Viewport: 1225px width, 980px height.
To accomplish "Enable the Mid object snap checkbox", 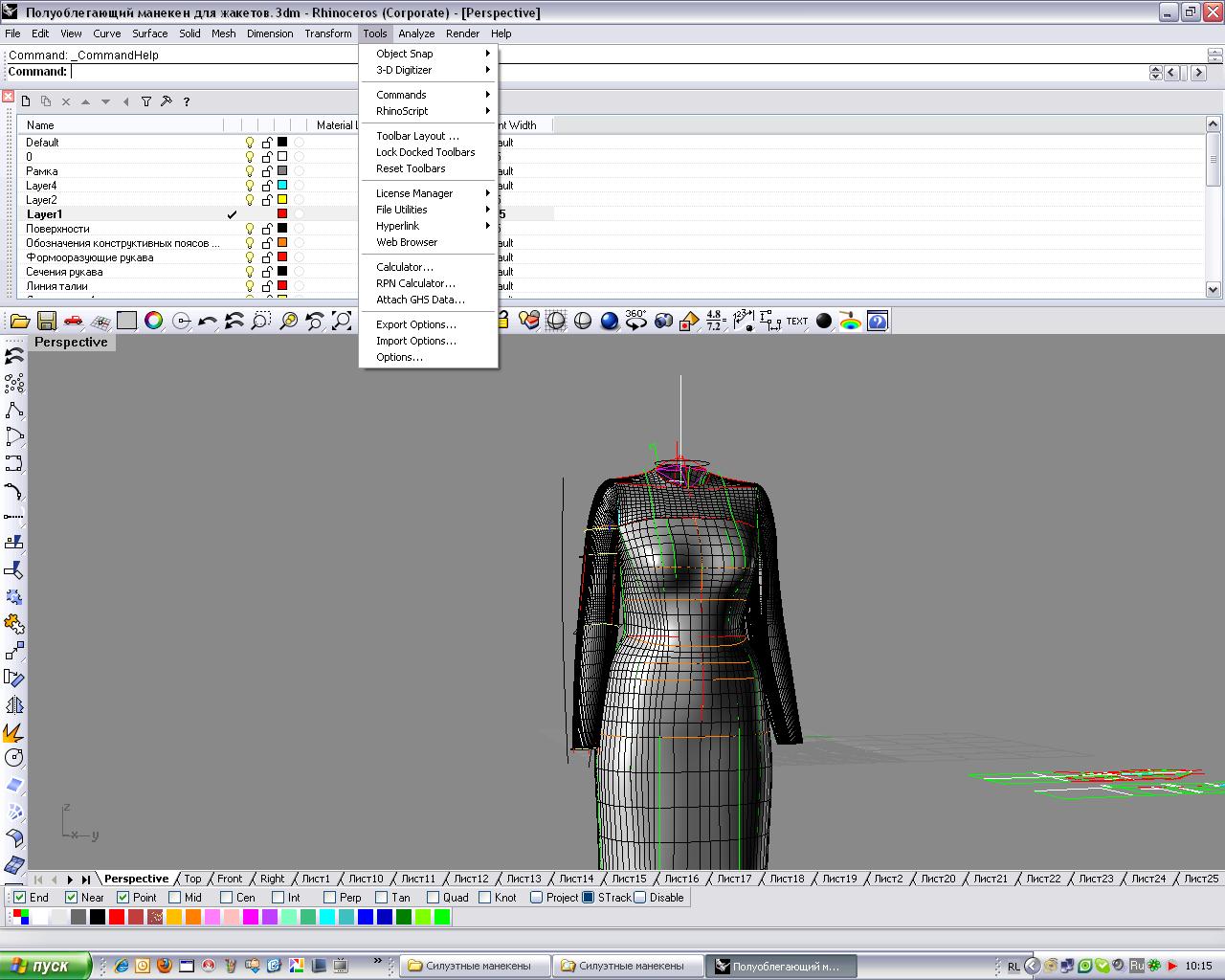I will click(174, 898).
